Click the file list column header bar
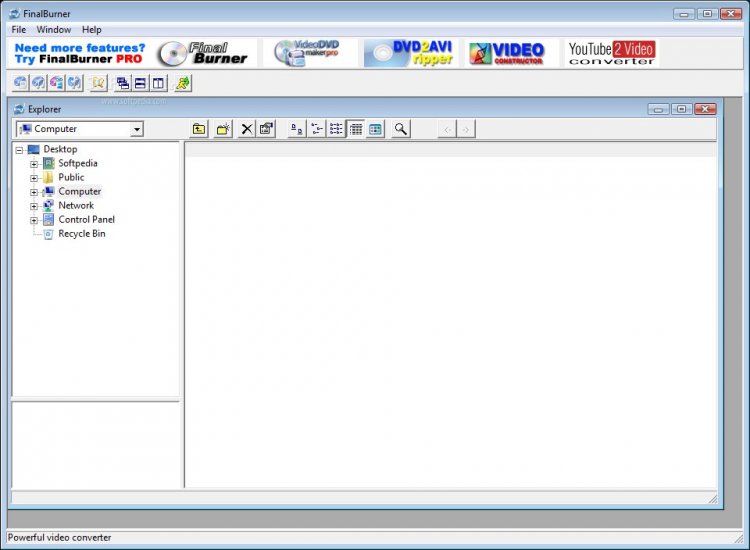 (451, 150)
